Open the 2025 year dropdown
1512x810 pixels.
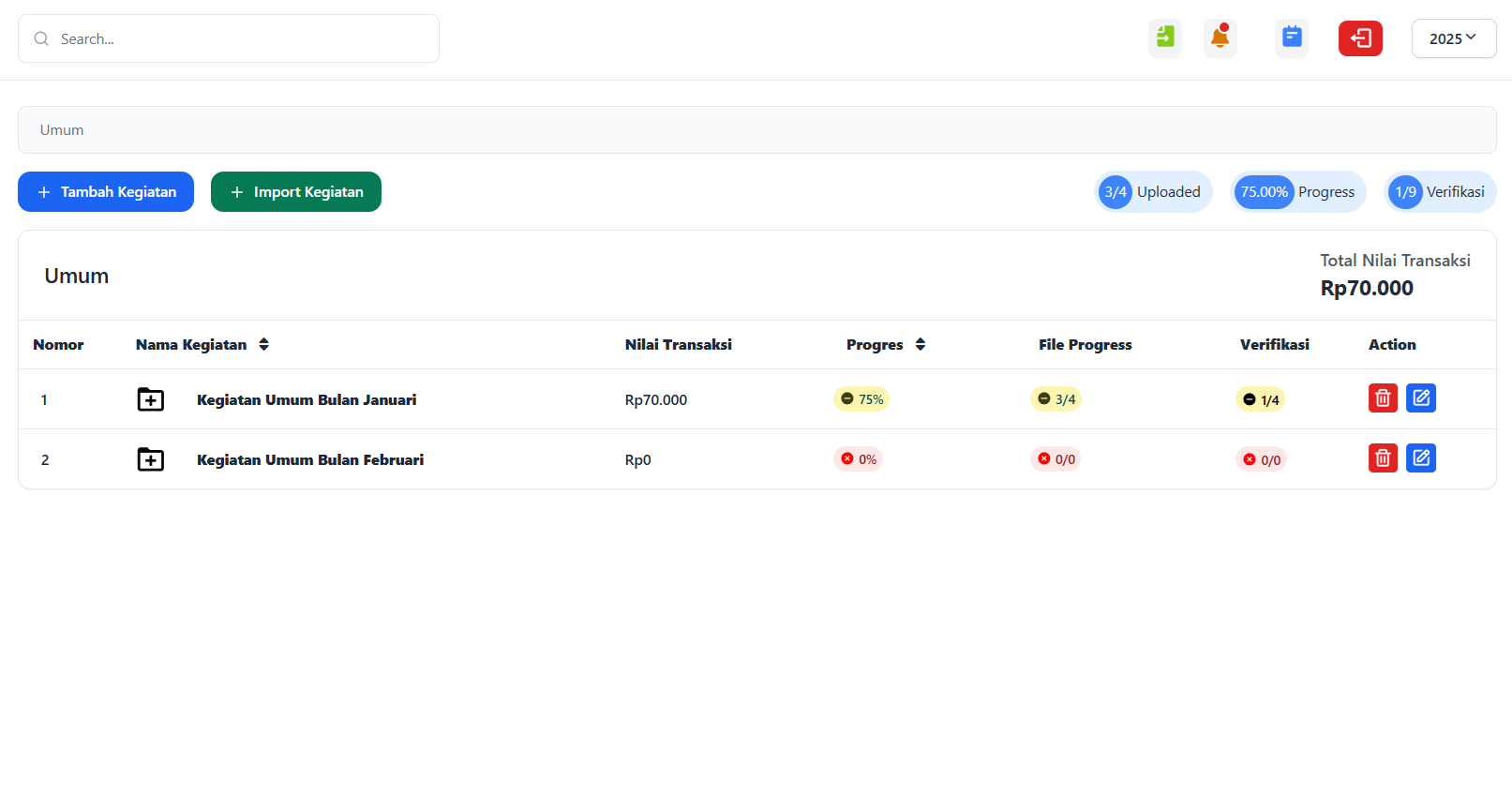click(1454, 38)
